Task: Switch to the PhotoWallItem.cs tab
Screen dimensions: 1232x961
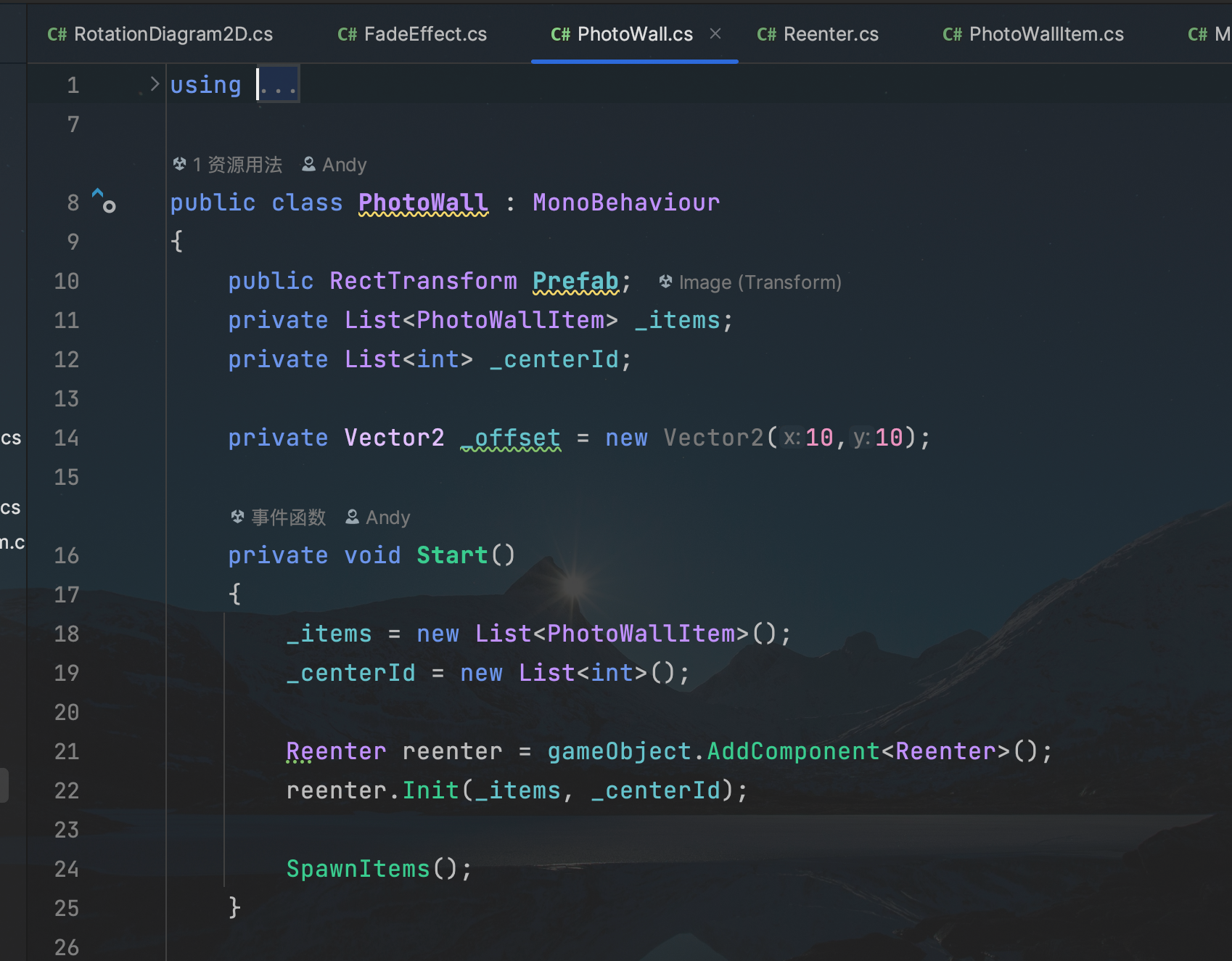Action: coord(1033,34)
